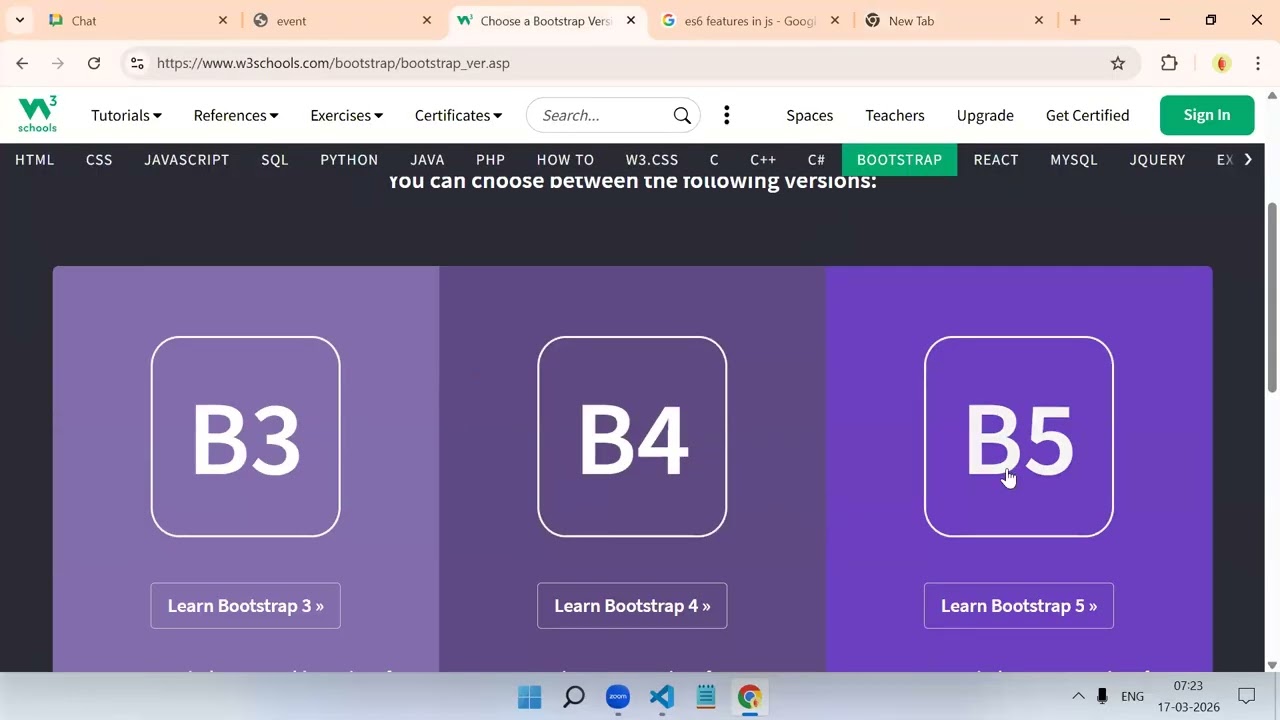Viewport: 1280px width, 720px height.
Task: Open a new tab with plus button
Action: point(1075,20)
